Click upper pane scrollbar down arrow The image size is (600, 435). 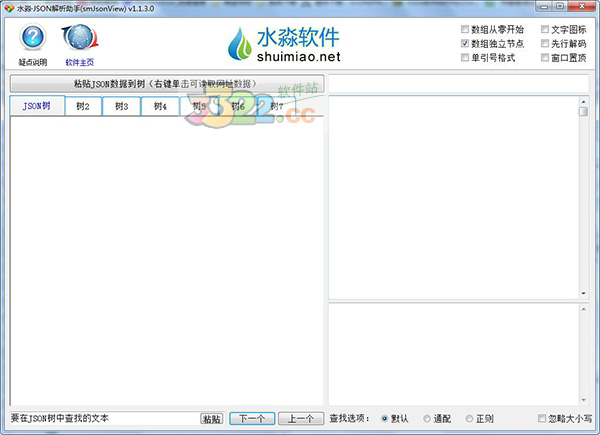coord(583,293)
